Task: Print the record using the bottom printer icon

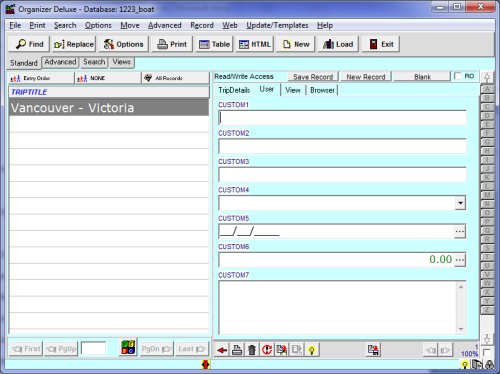Action: coord(237,350)
